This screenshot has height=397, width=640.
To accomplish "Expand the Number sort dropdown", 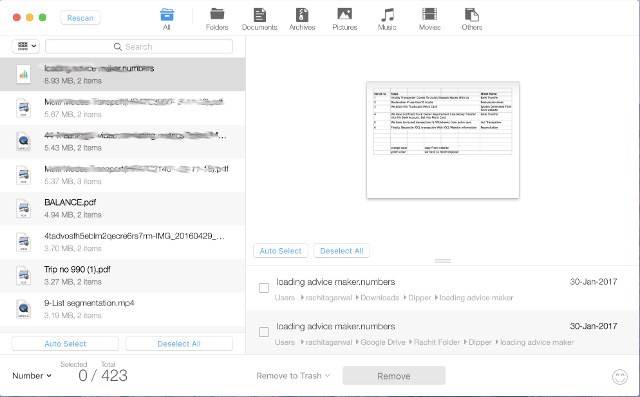I will [x=32, y=376].
